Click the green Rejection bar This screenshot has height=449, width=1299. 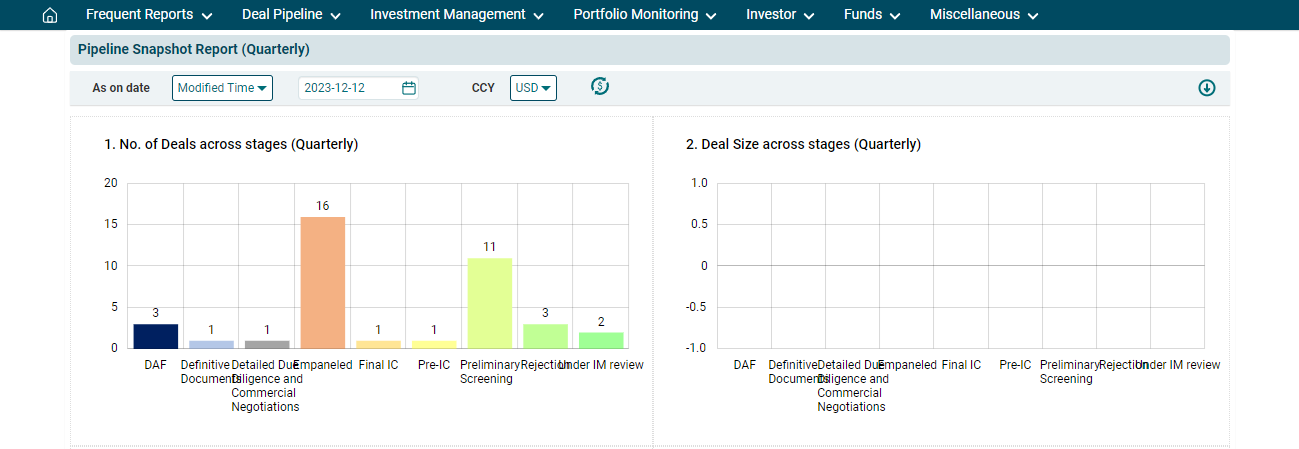click(545, 336)
